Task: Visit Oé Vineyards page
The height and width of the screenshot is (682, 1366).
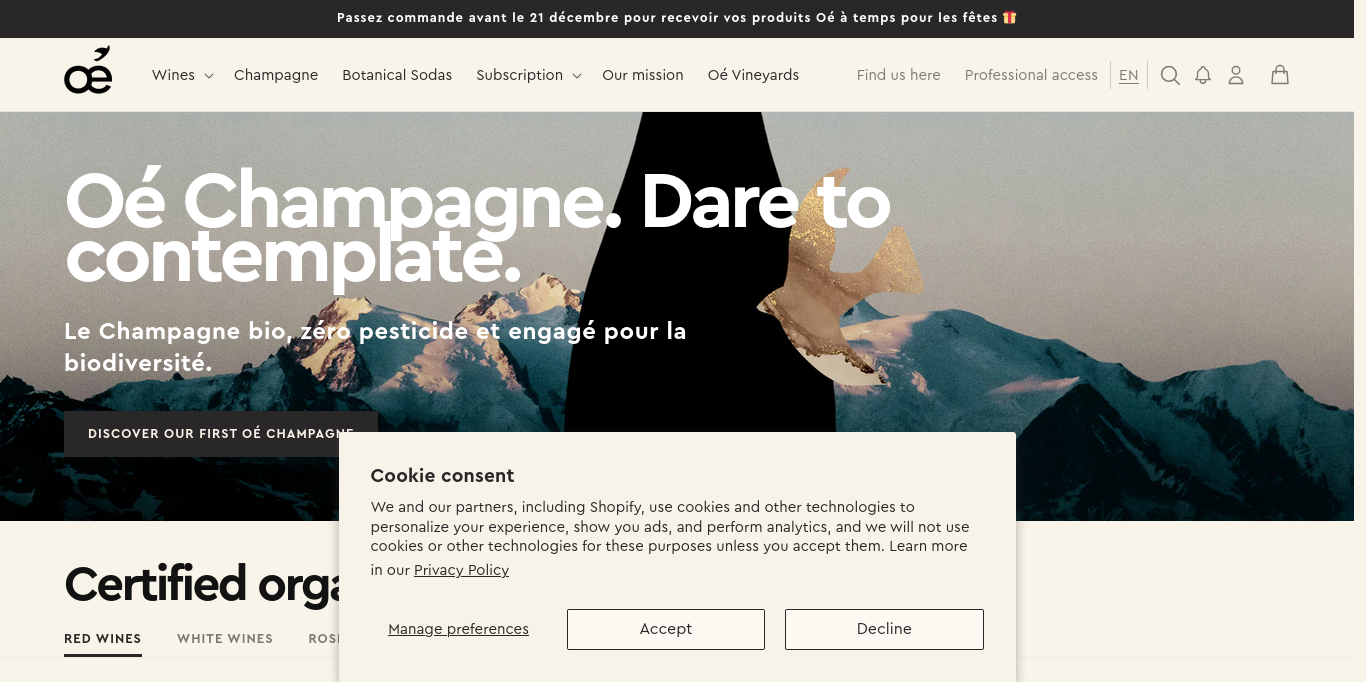Action: 753,75
